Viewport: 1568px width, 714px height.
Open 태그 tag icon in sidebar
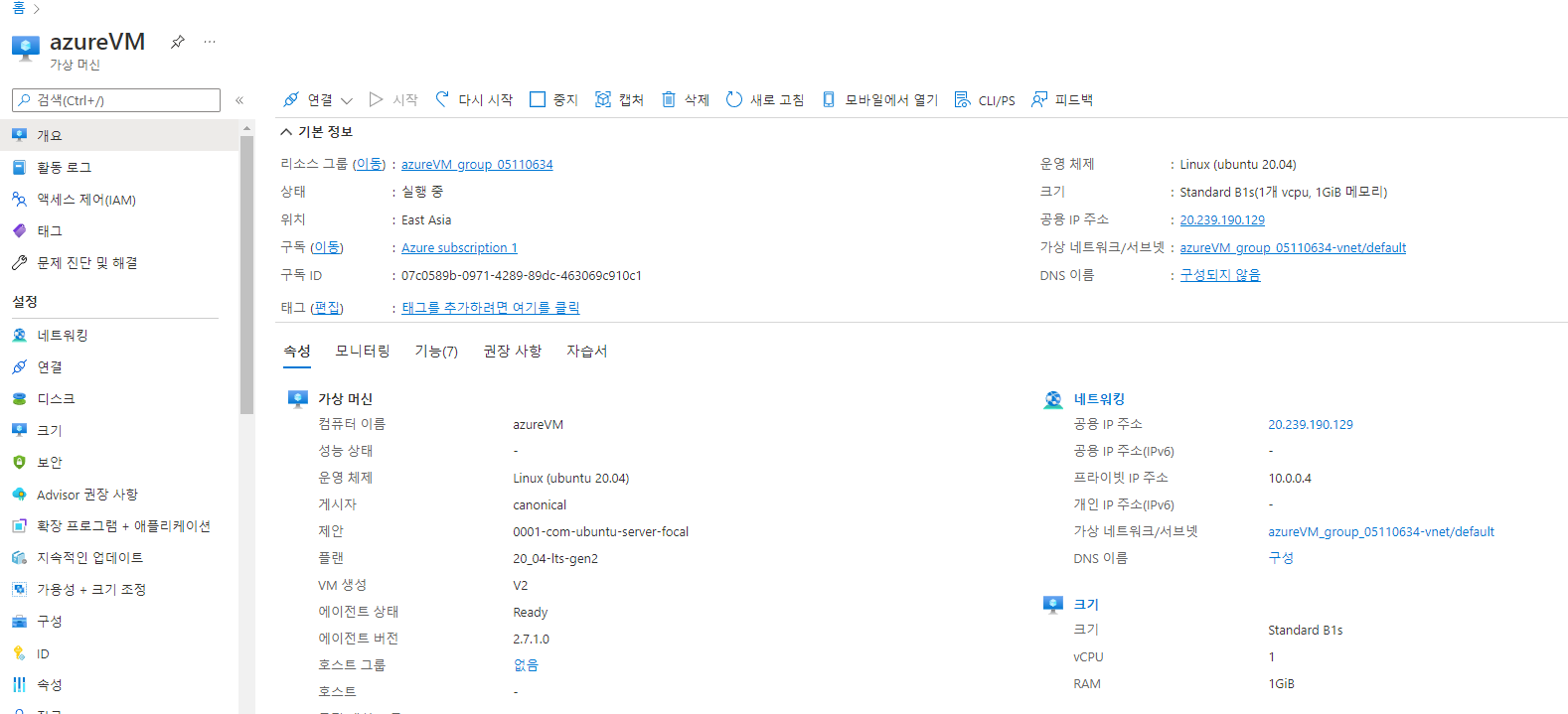tap(19, 230)
